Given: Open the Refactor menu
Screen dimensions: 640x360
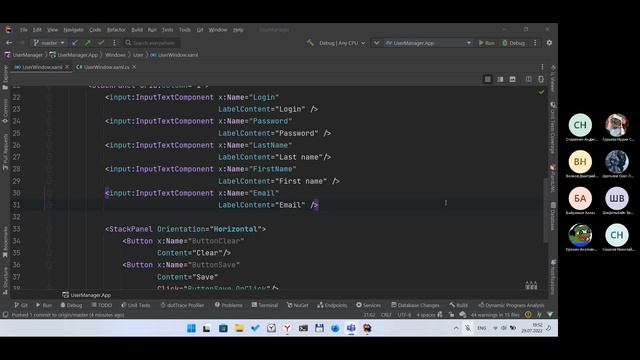Looking at the screenshot, I should [116, 30].
